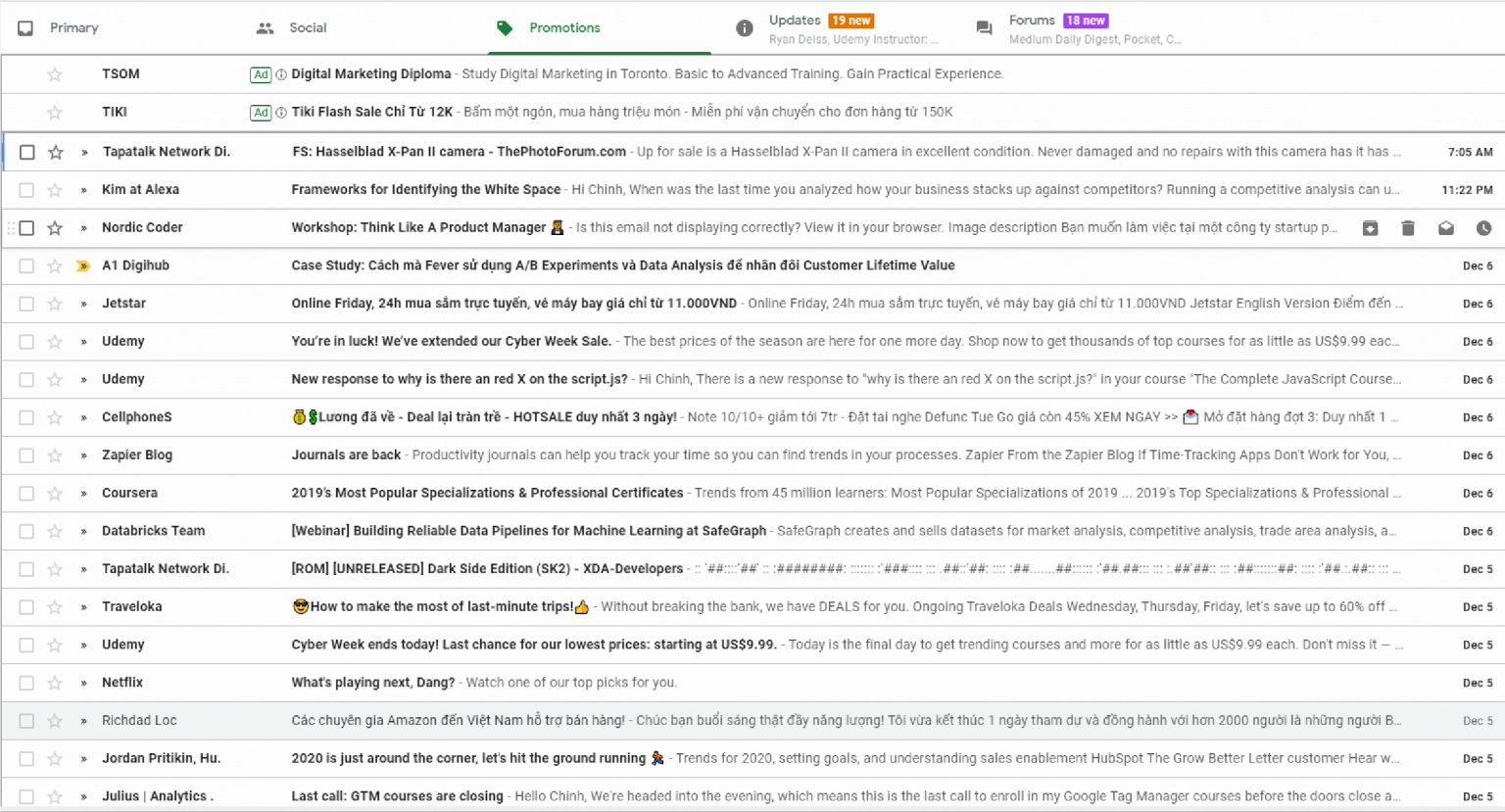Viewport: 1505px width, 812px height.
Task: Click the 11:22 PM timestamp
Action: click(x=1467, y=190)
